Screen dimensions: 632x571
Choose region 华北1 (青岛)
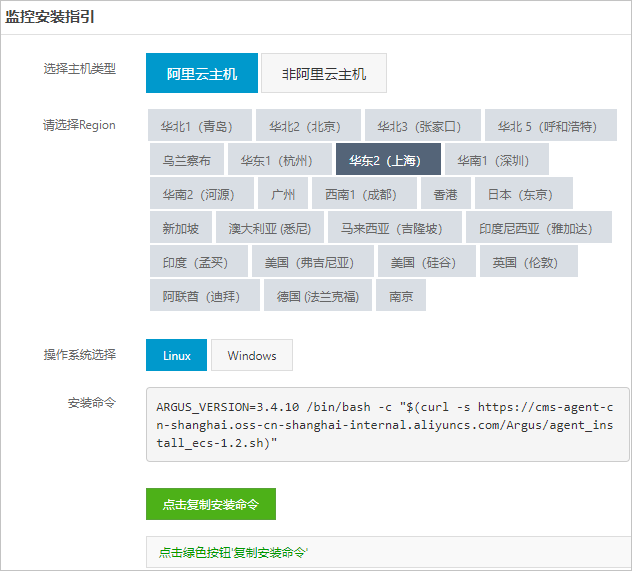pyautogui.click(x=200, y=125)
